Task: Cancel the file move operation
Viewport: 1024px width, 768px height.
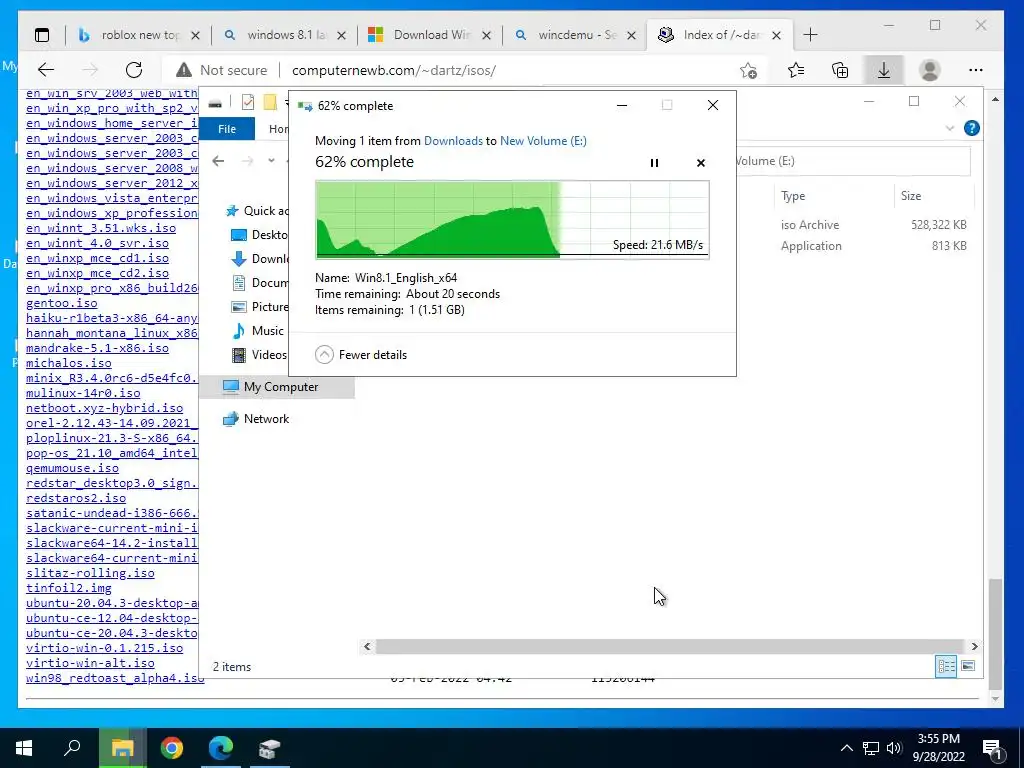Action: point(701,163)
